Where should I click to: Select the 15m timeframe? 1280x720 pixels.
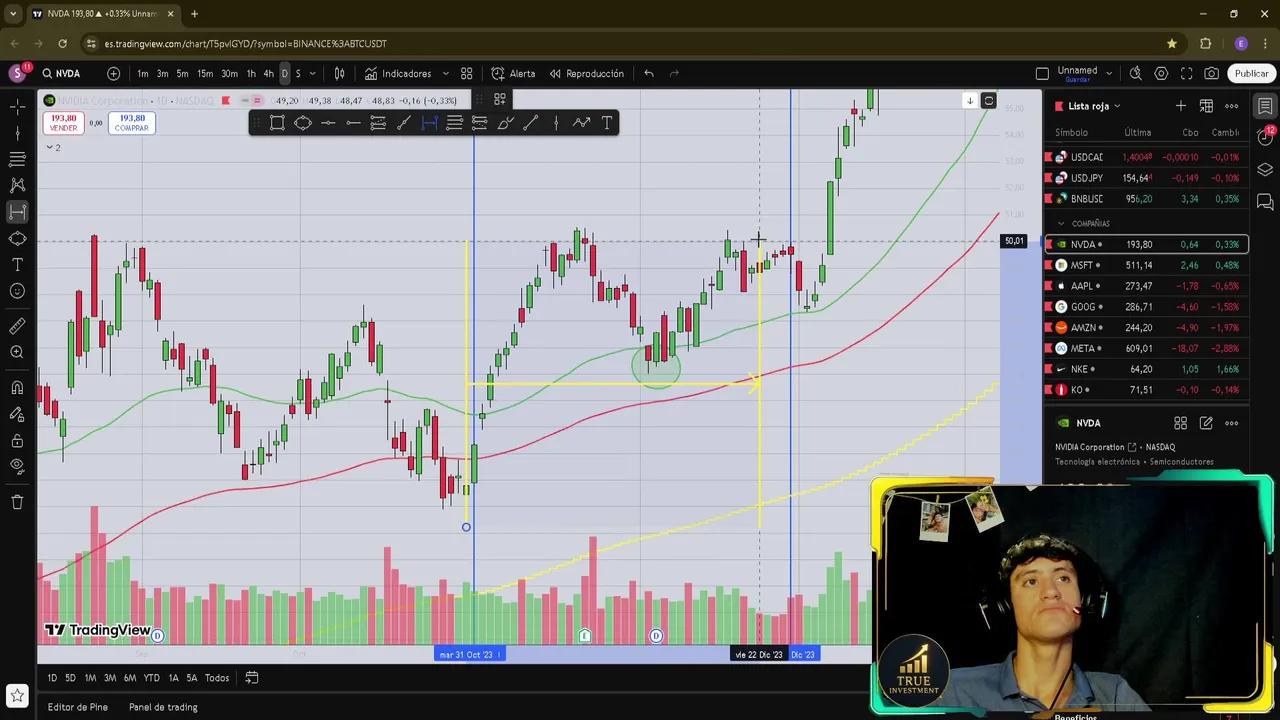point(205,73)
